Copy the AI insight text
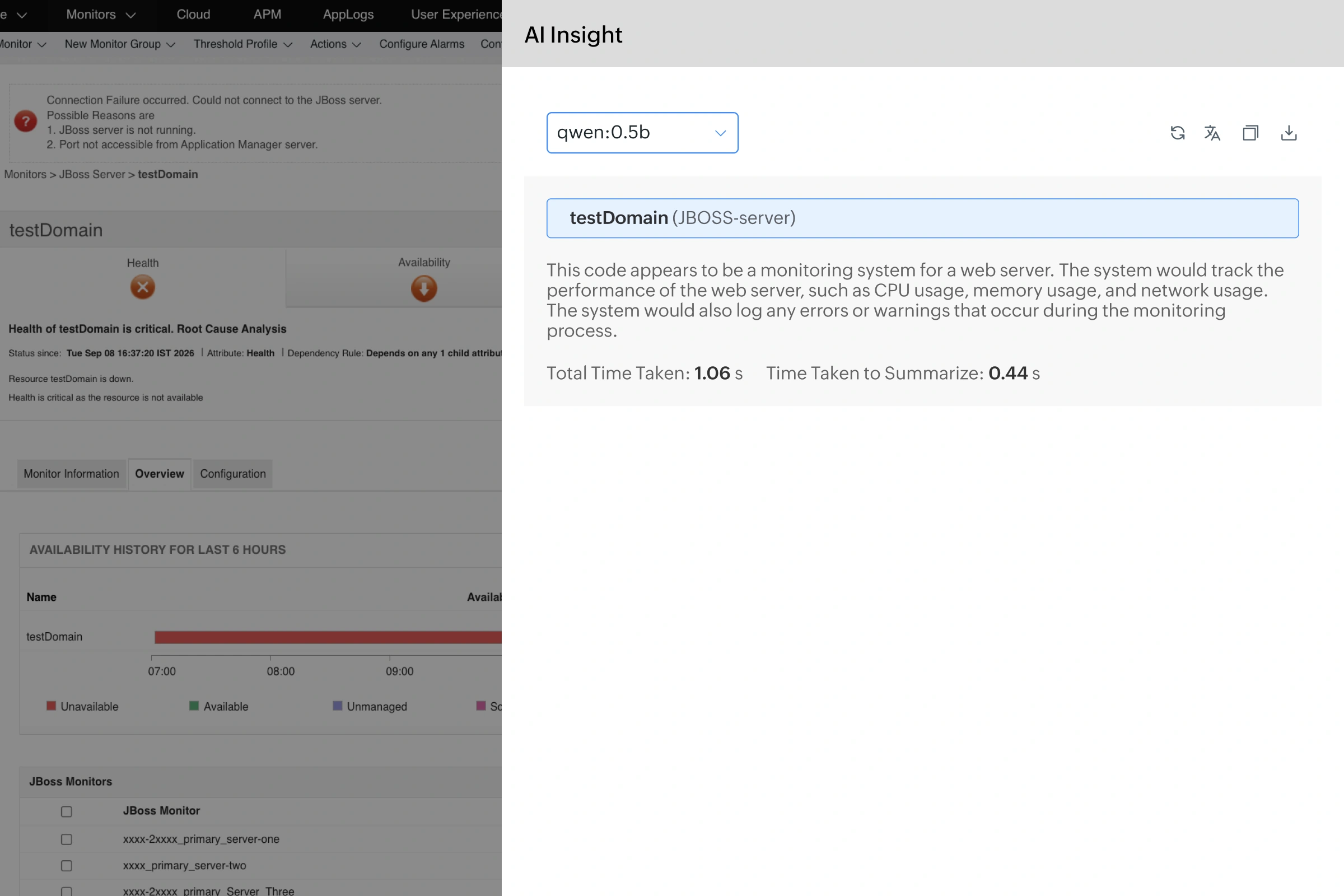 point(1250,133)
